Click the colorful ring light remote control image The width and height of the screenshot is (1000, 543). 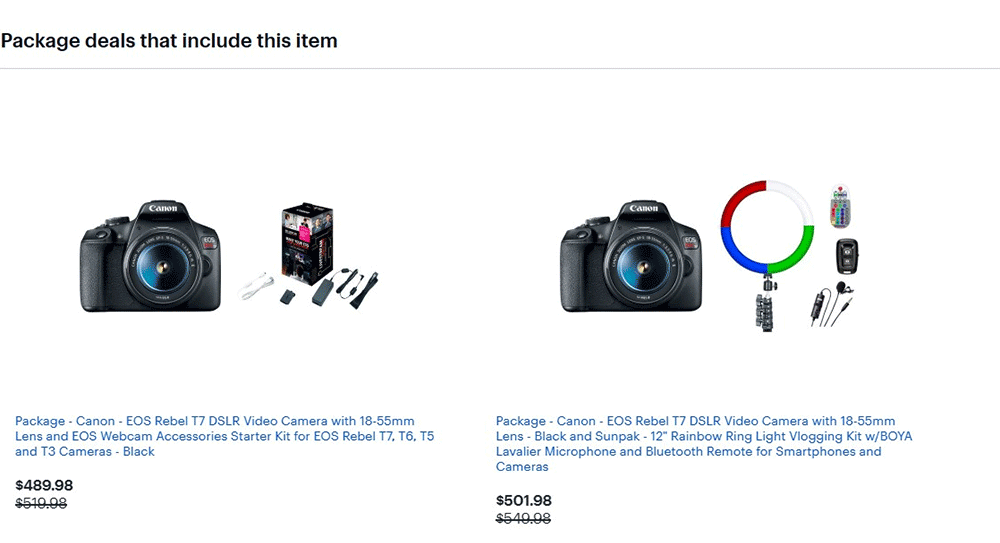(x=839, y=209)
